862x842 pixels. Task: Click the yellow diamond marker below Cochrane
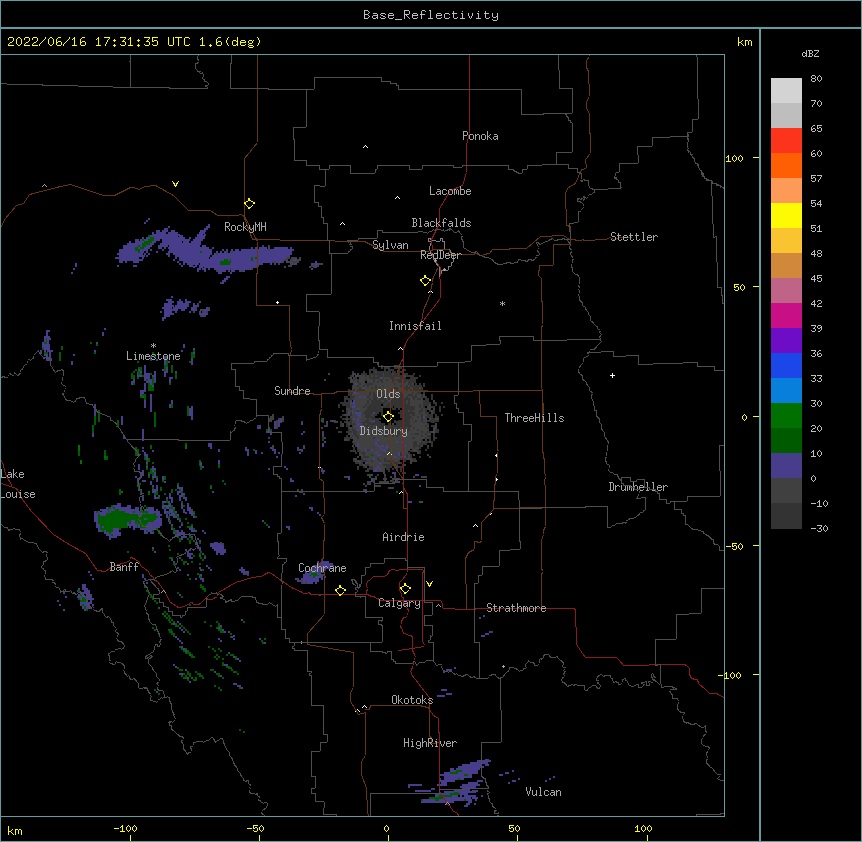[x=340, y=590]
